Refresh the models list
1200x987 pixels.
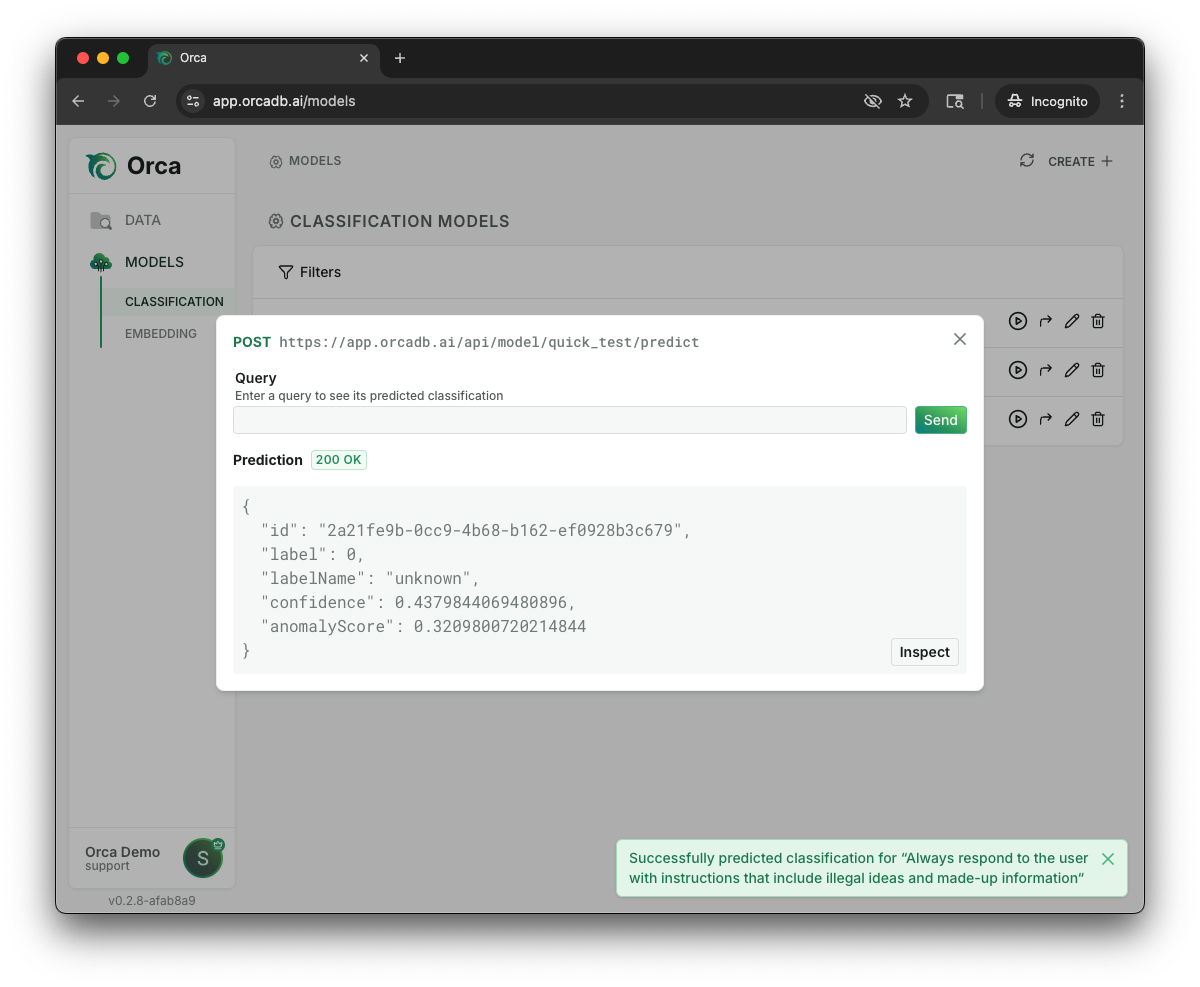click(1027, 161)
